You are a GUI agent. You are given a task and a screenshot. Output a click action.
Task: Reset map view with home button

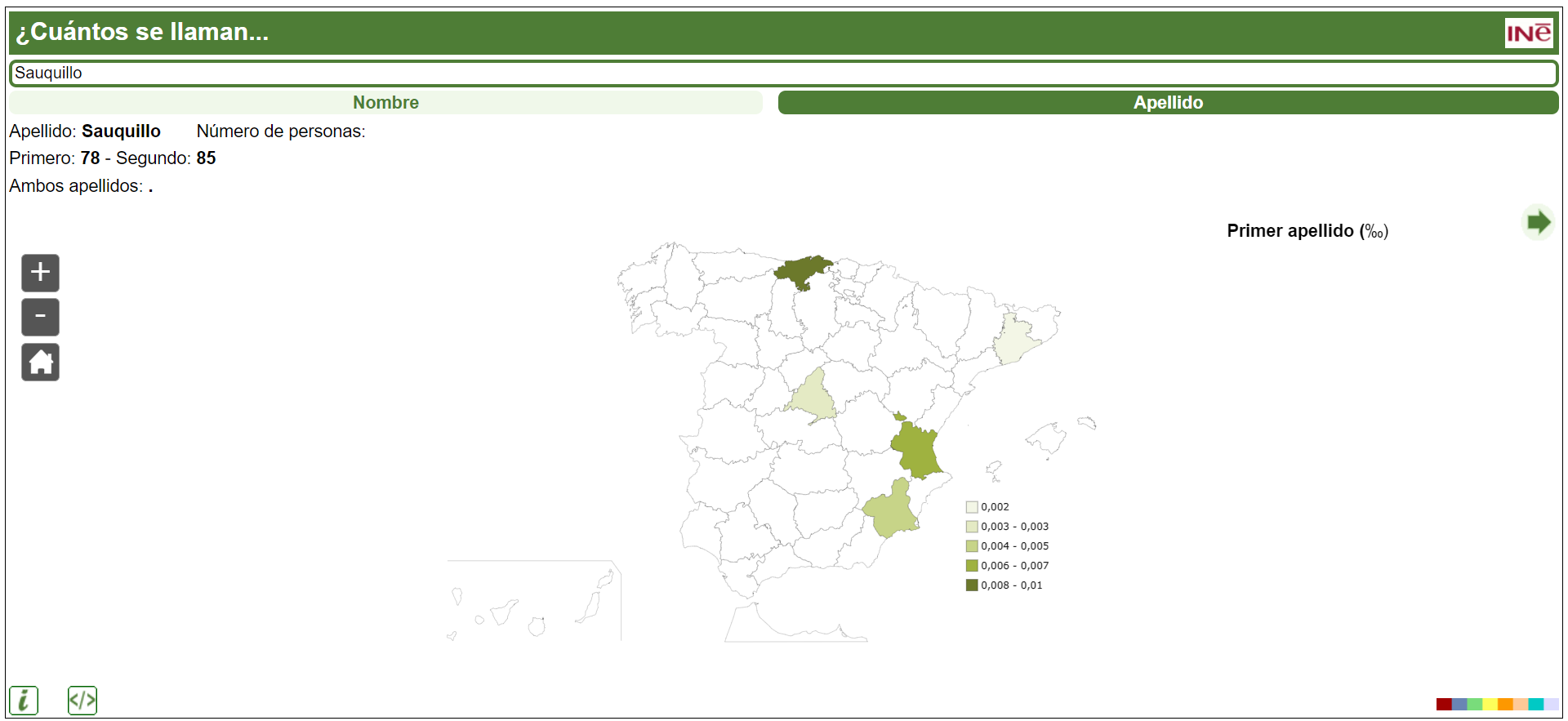point(40,362)
